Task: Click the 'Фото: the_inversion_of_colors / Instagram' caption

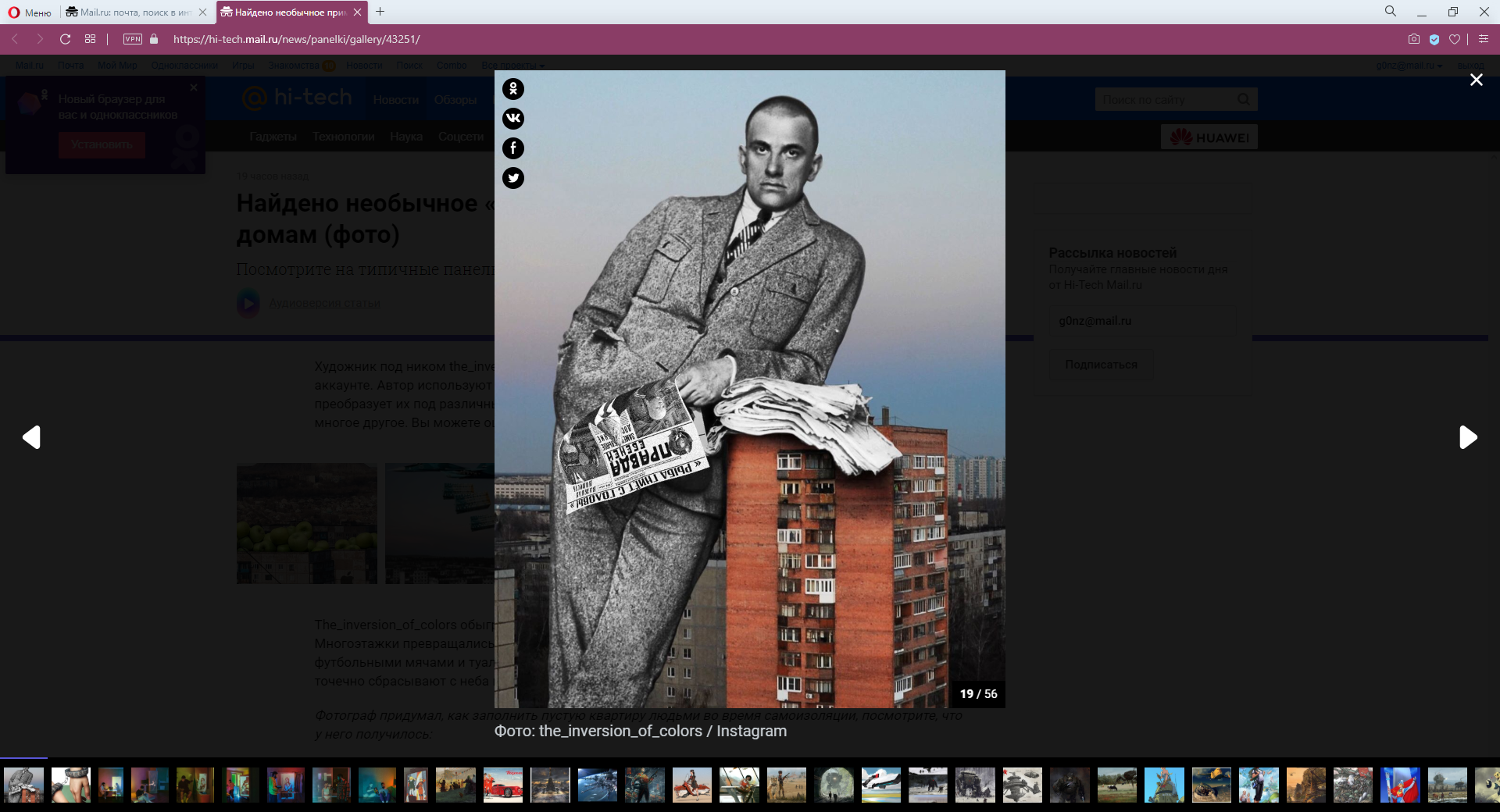Action: click(x=641, y=731)
